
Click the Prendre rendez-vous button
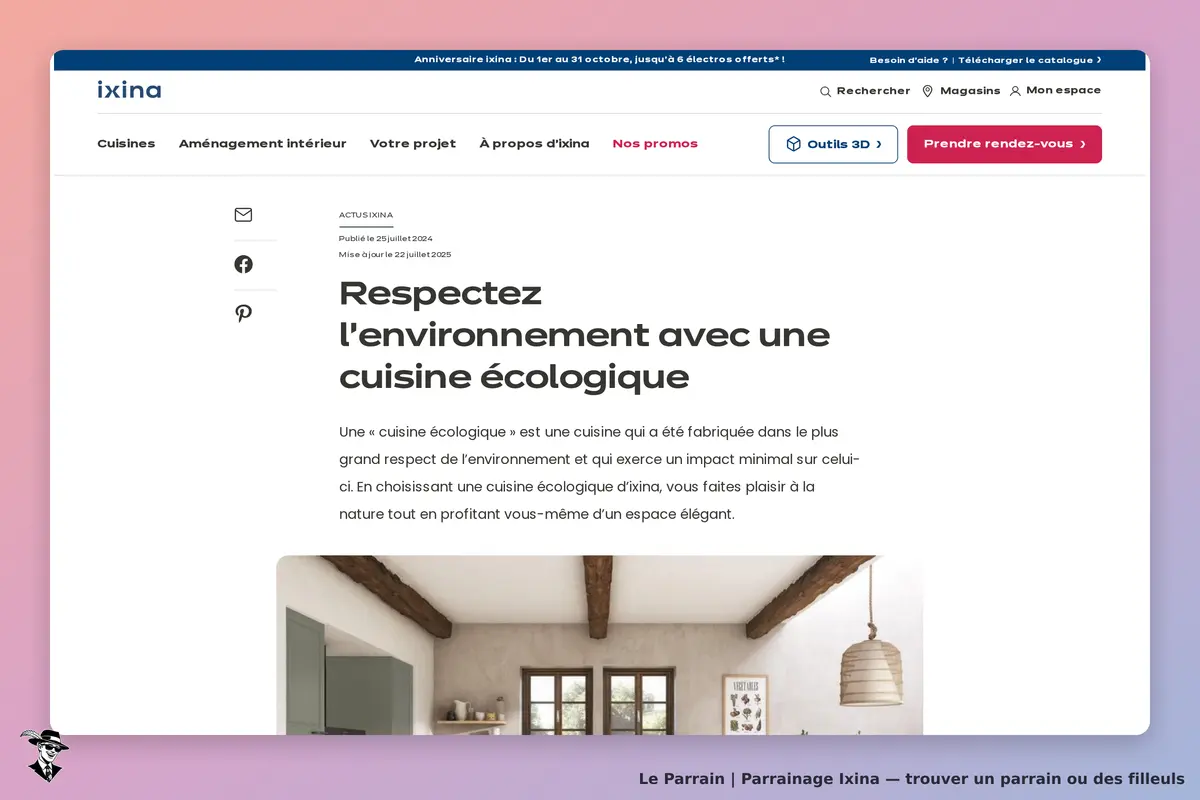coord(1004,144)
